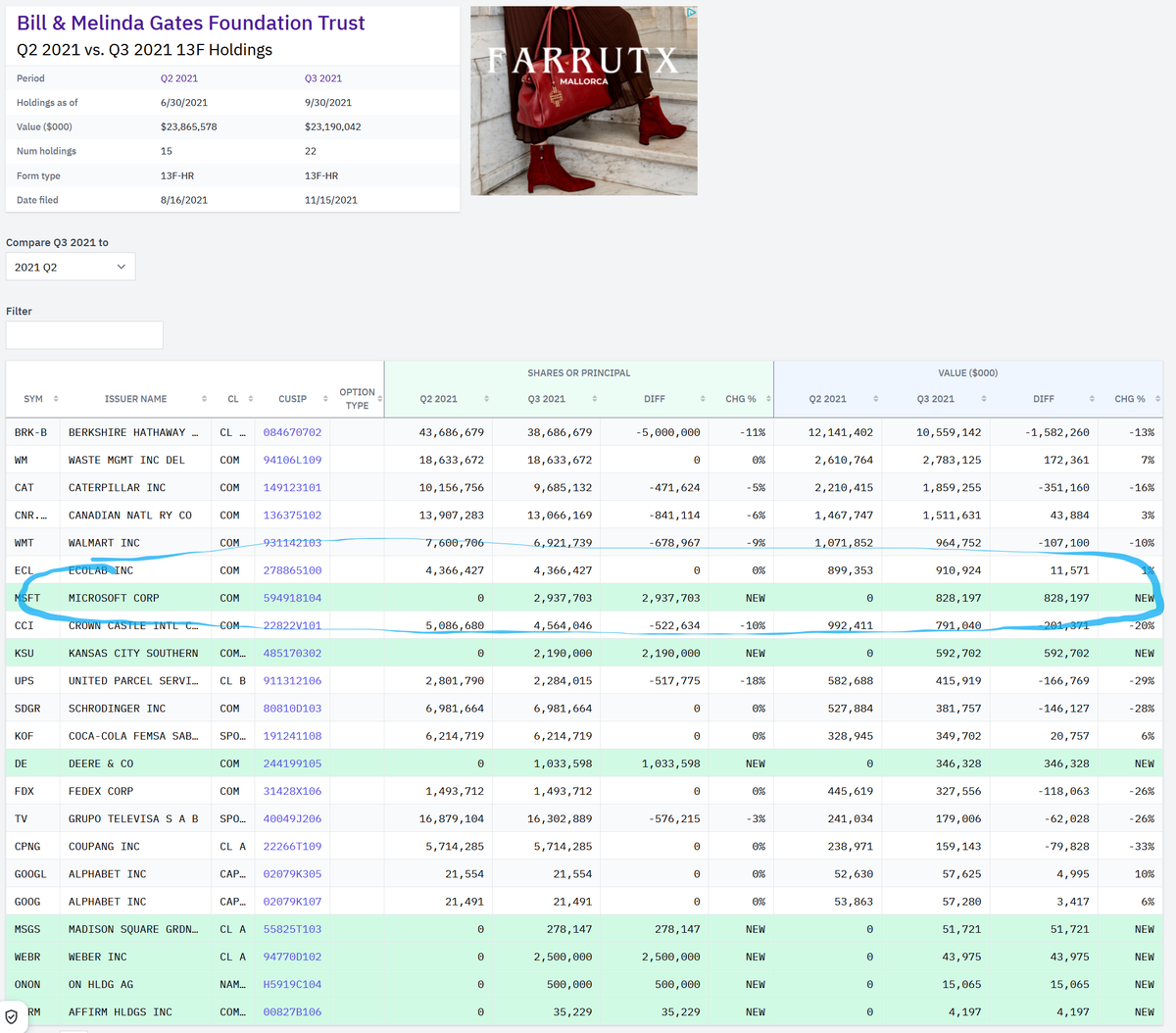
Task: Open CUSIP 94770D102 for Weber Inc
Action: point(292,957)
